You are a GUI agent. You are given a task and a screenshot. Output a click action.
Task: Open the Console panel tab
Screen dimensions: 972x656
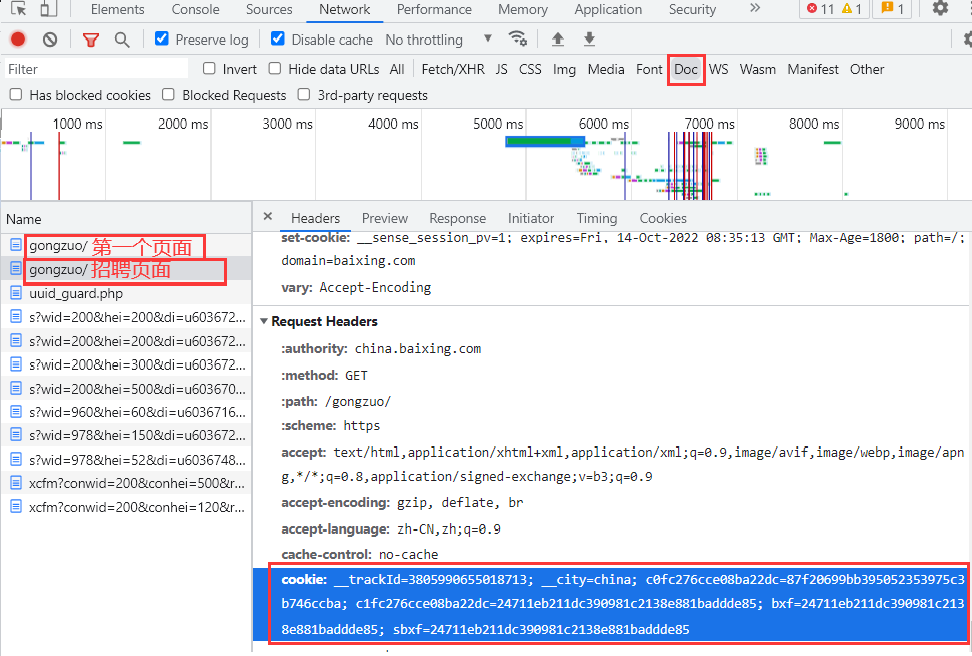point(195,9)
